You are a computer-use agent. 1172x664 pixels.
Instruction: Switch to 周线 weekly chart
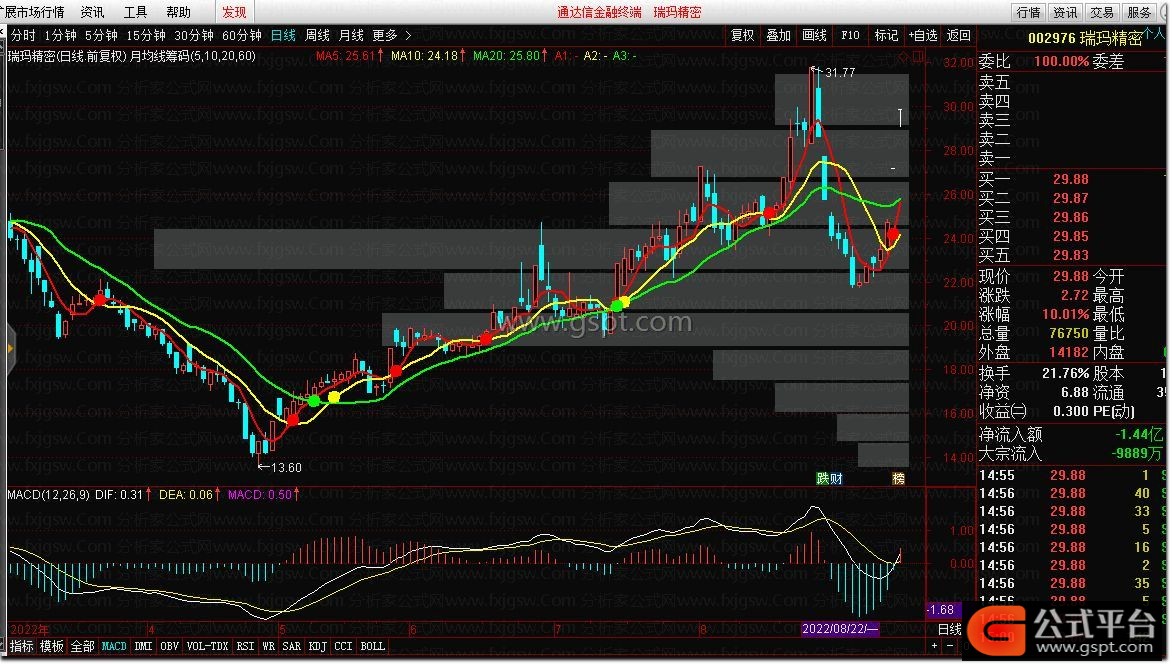(318, 35)
